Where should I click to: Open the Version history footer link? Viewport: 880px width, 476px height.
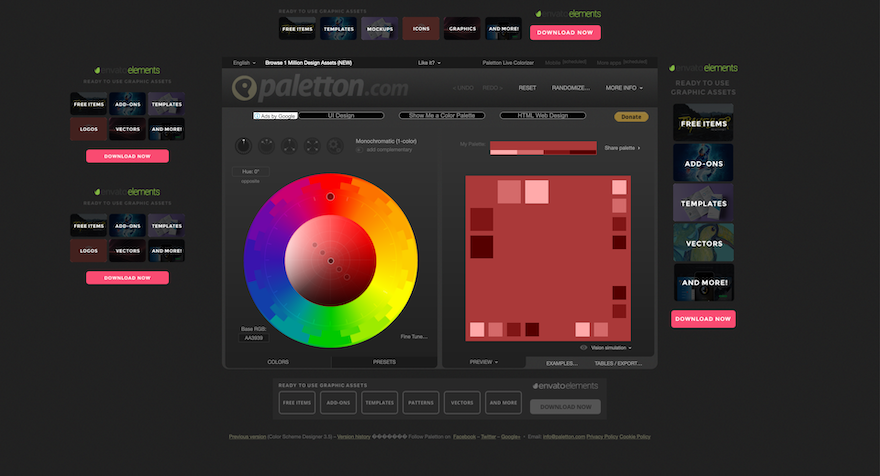point(354,437)
